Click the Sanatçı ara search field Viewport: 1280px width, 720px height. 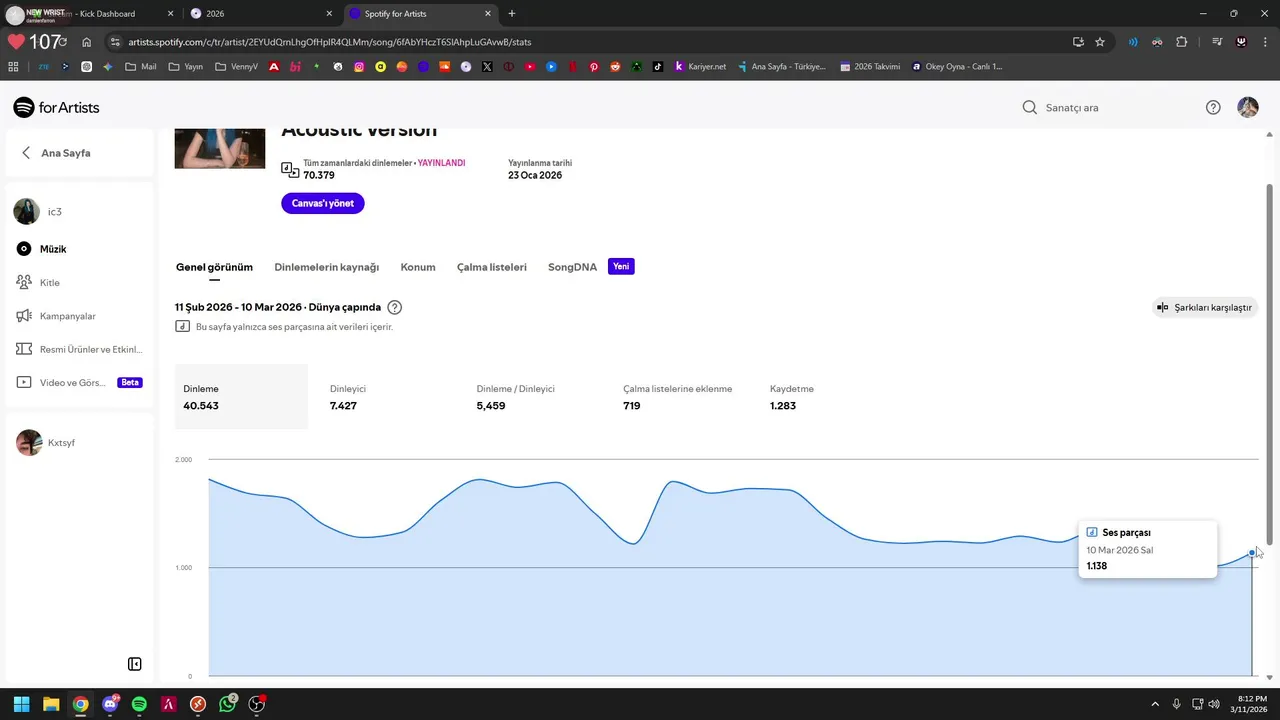(1110, 108)
